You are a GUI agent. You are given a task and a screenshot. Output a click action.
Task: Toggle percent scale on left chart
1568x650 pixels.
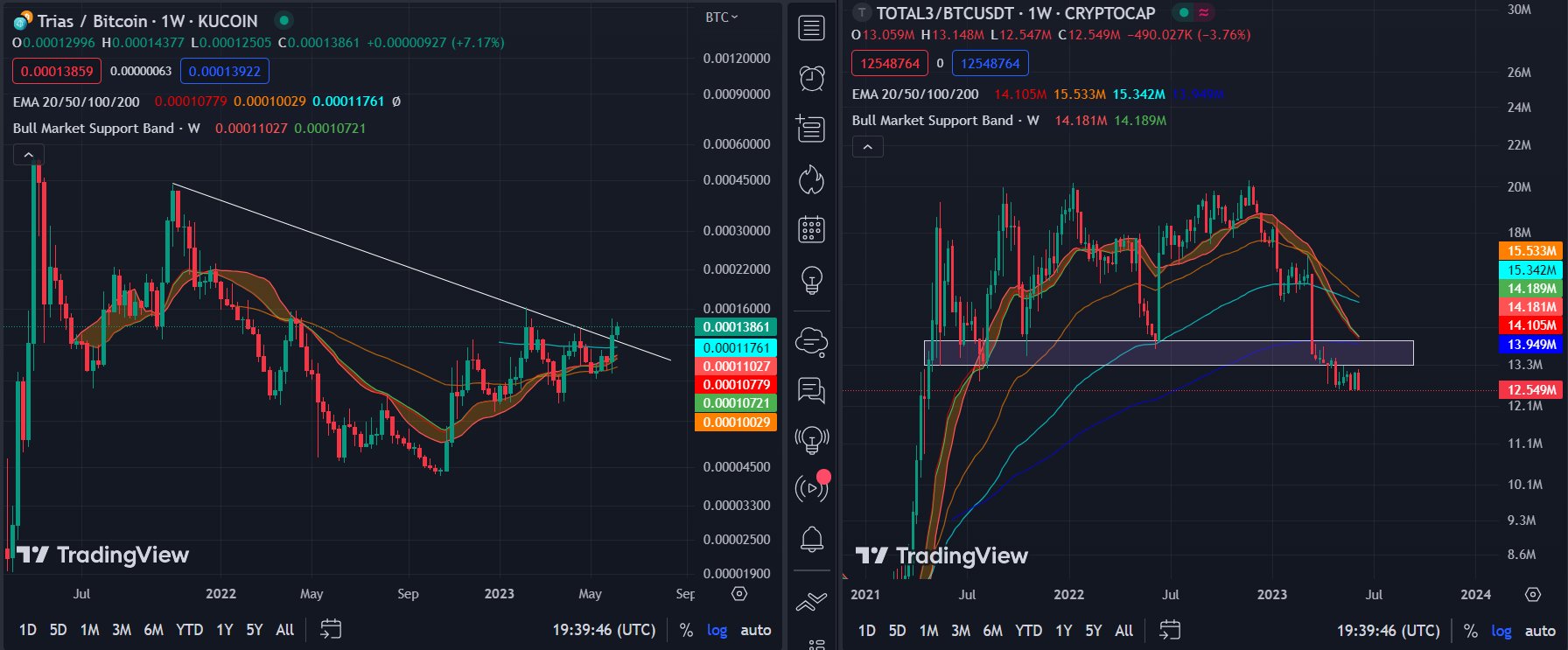(x=686, y=630)
